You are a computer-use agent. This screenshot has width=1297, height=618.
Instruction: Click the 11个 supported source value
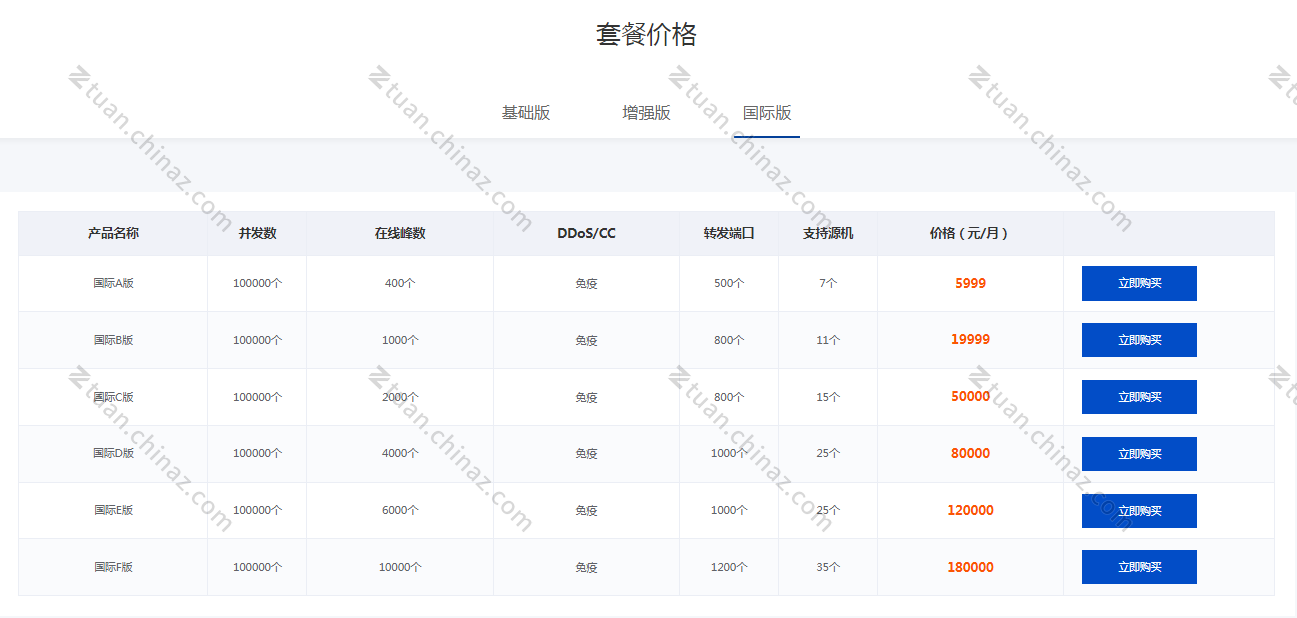pyautogui.click(x=828, y=340)
